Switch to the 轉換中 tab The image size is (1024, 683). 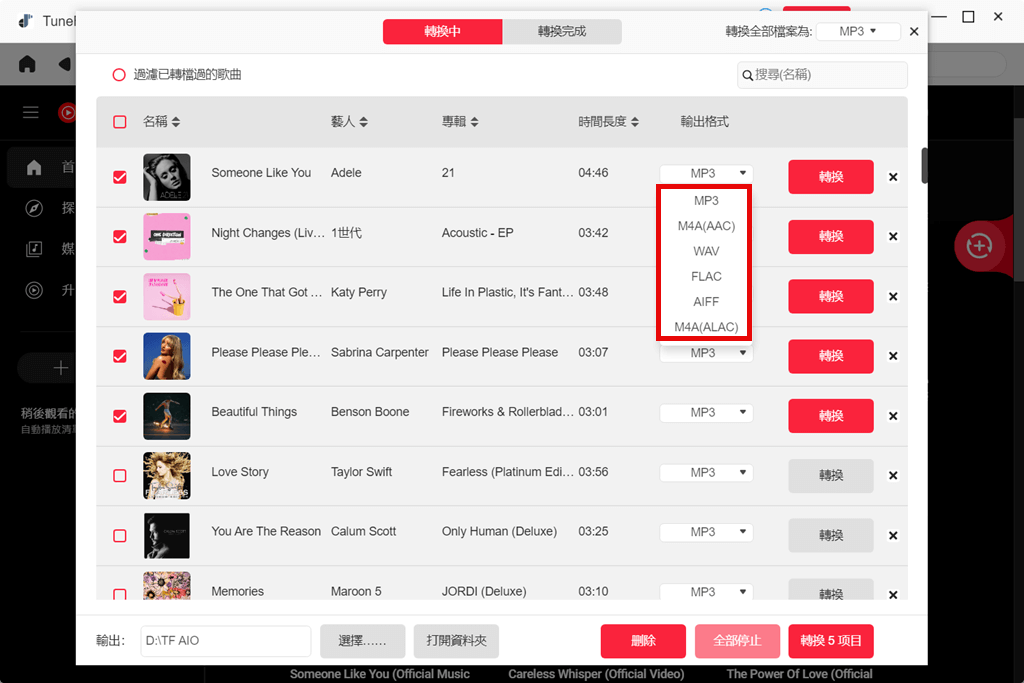point(443,31)
